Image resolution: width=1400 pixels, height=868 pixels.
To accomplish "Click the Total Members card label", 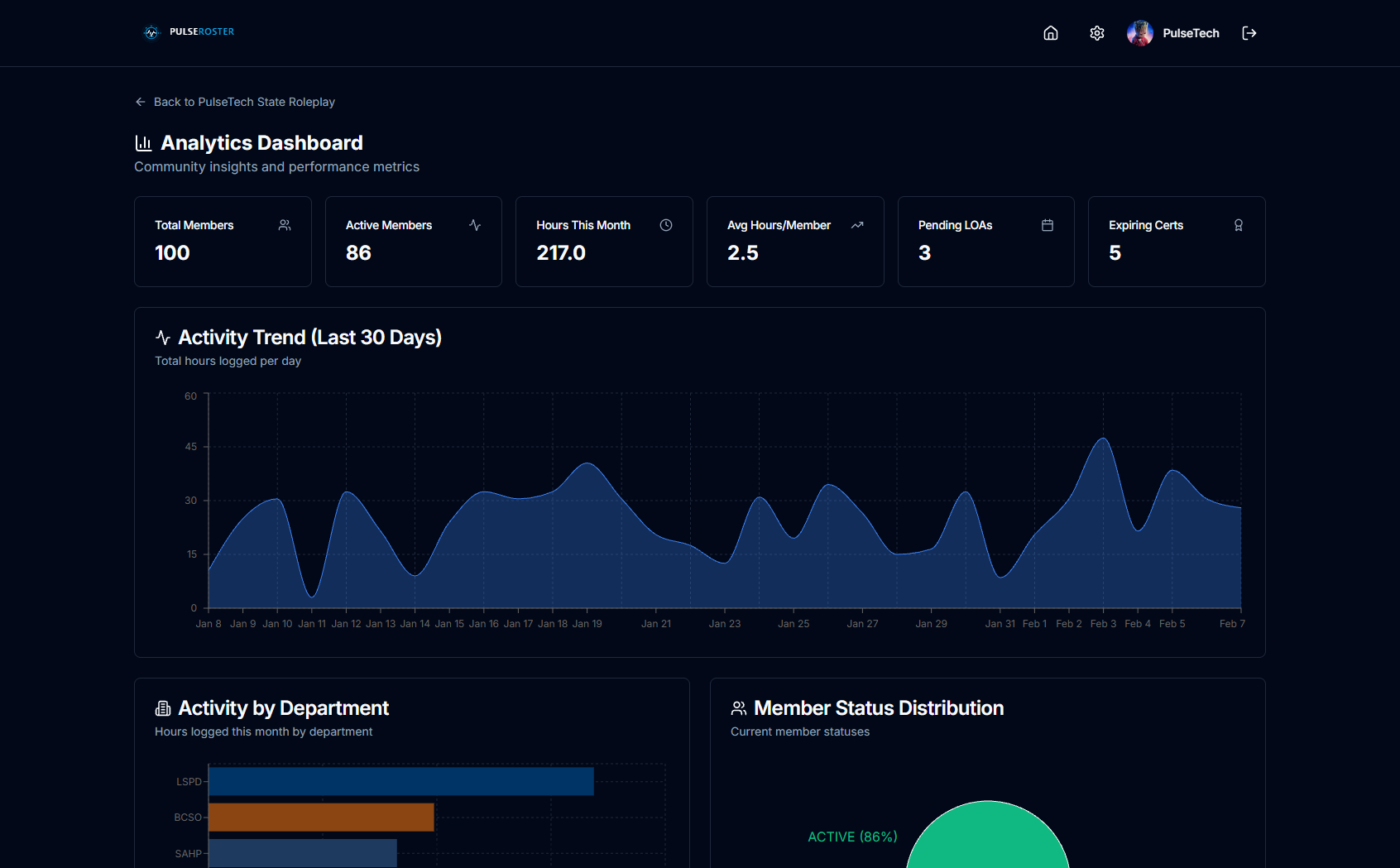I will [194, 225].
